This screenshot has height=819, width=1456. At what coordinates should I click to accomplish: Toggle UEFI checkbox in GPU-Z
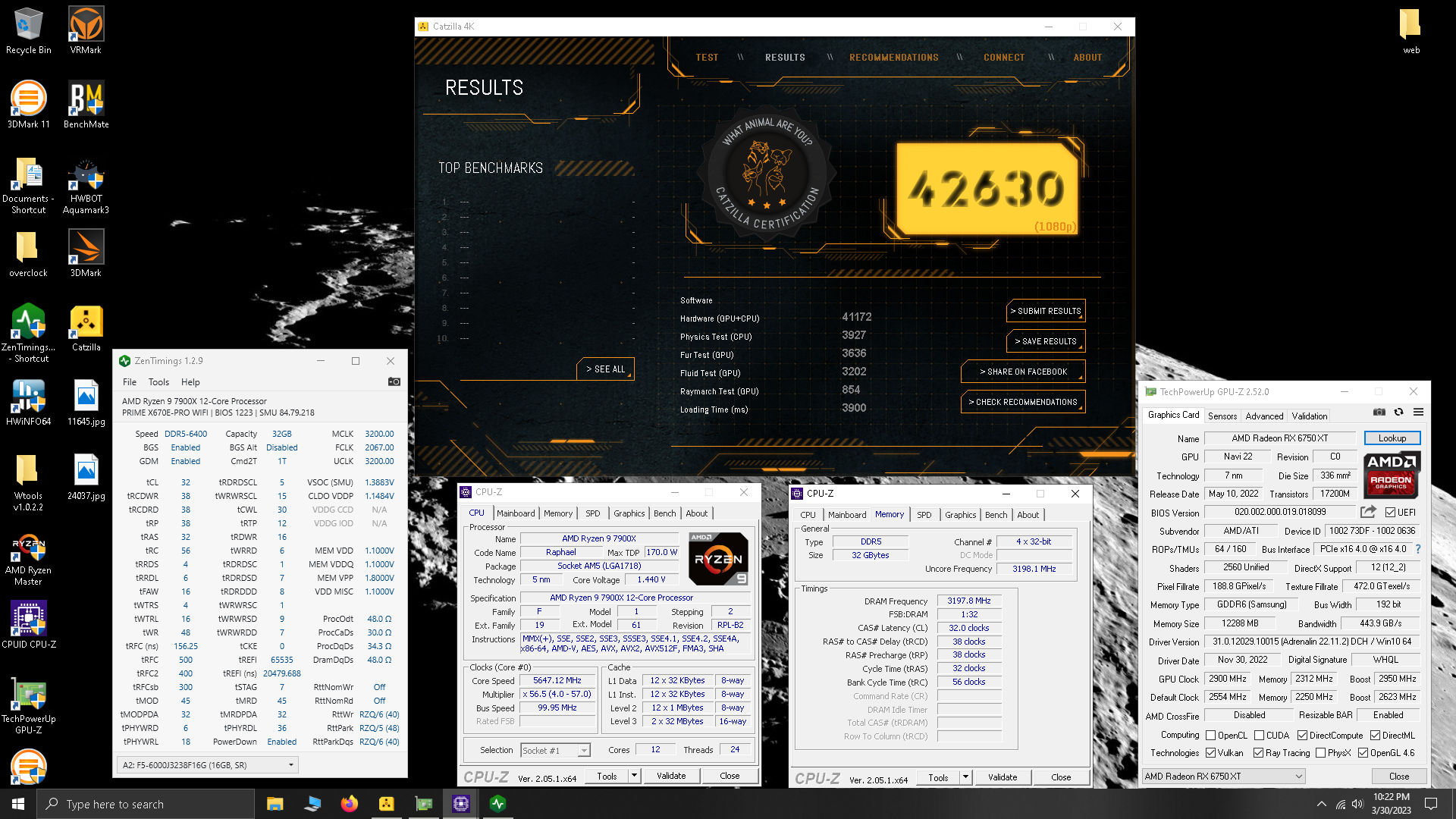[1390, 513]
